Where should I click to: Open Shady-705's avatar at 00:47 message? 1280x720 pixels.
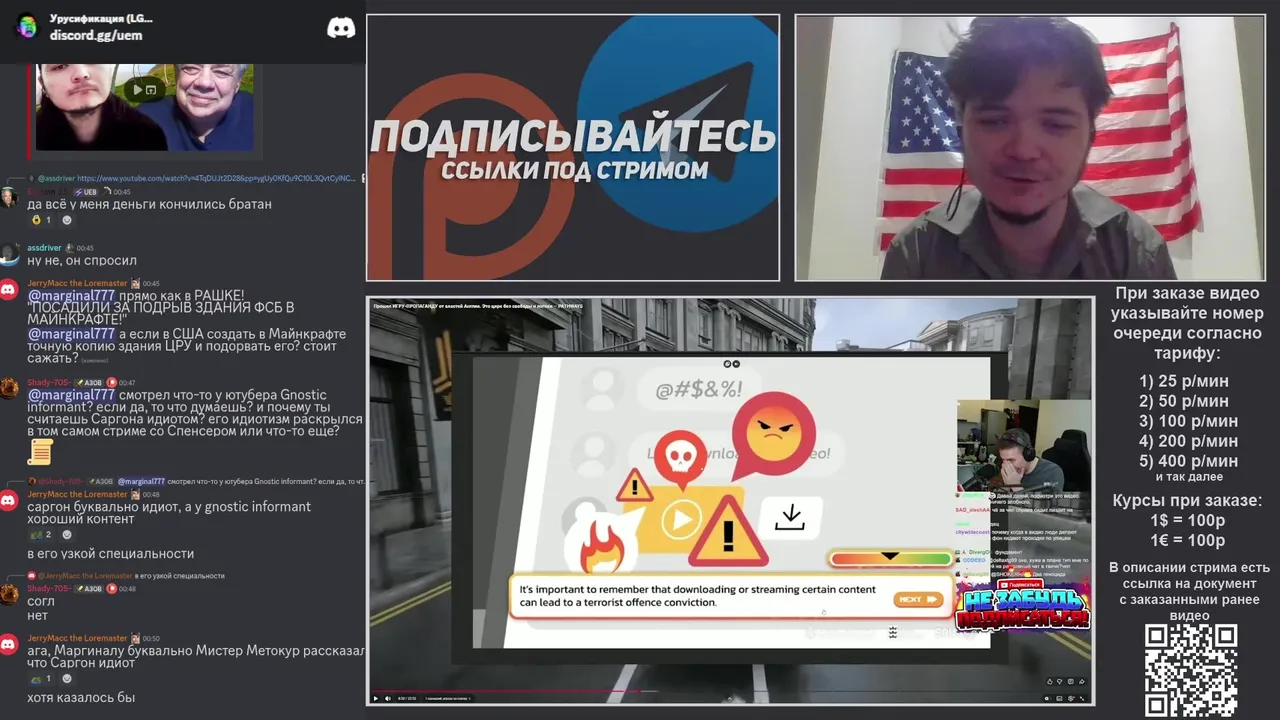coord(9,389)
